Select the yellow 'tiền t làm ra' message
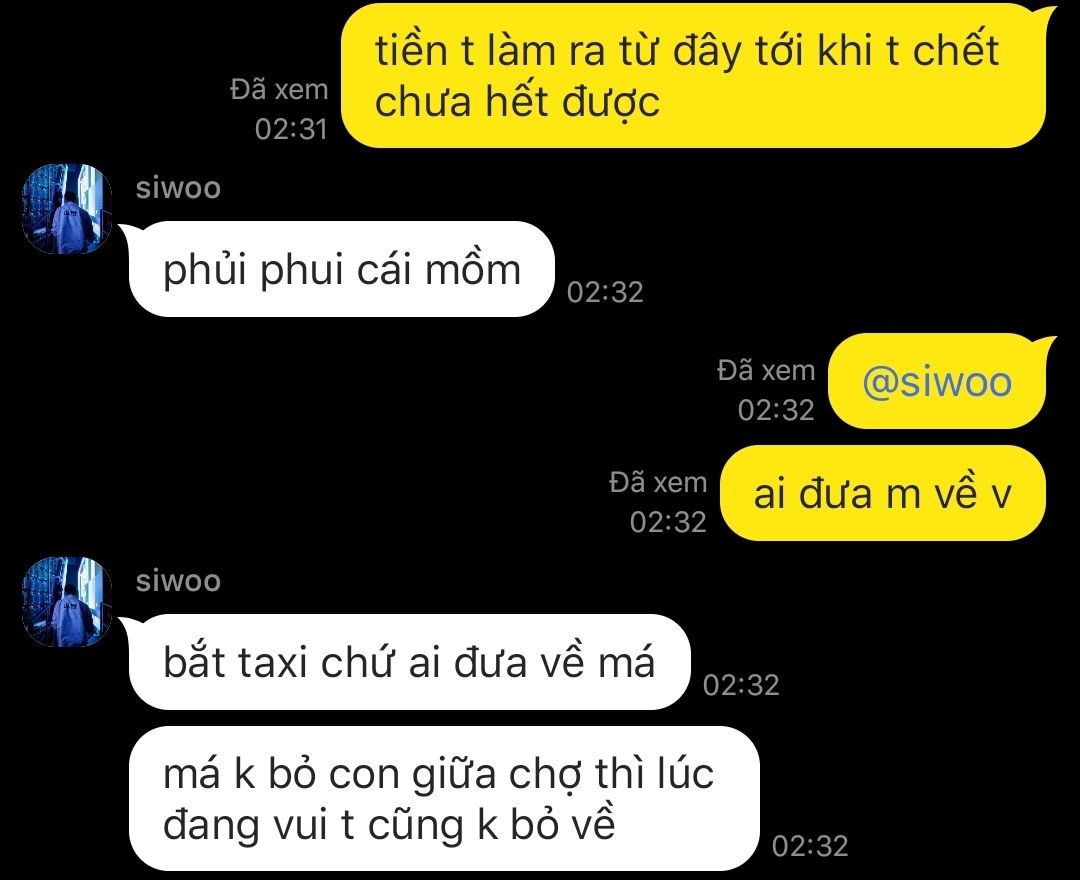This screenshot has height=880, width=1080. pos(694,76)
